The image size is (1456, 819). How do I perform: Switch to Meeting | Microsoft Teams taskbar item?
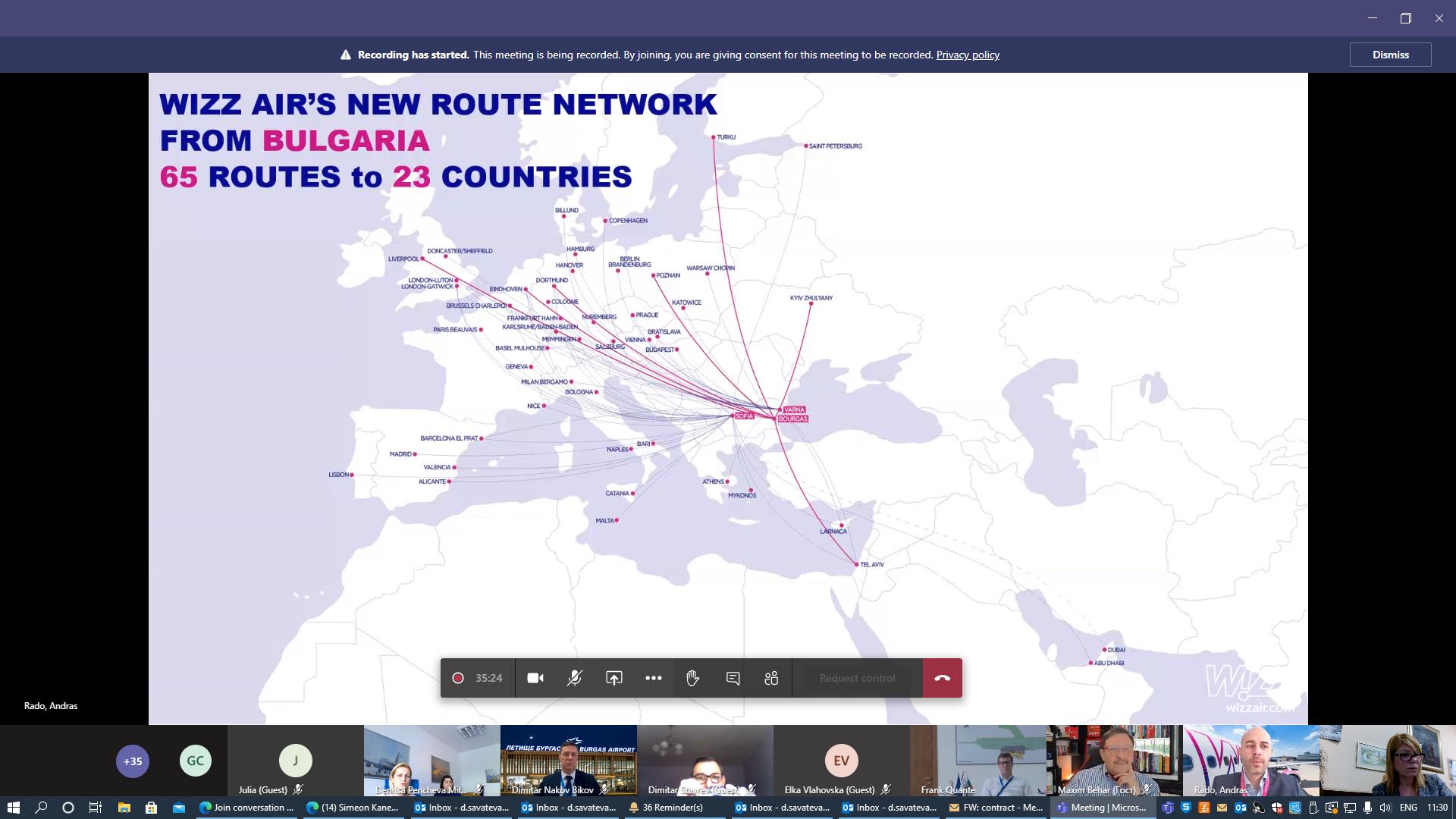coord(1103,808)
